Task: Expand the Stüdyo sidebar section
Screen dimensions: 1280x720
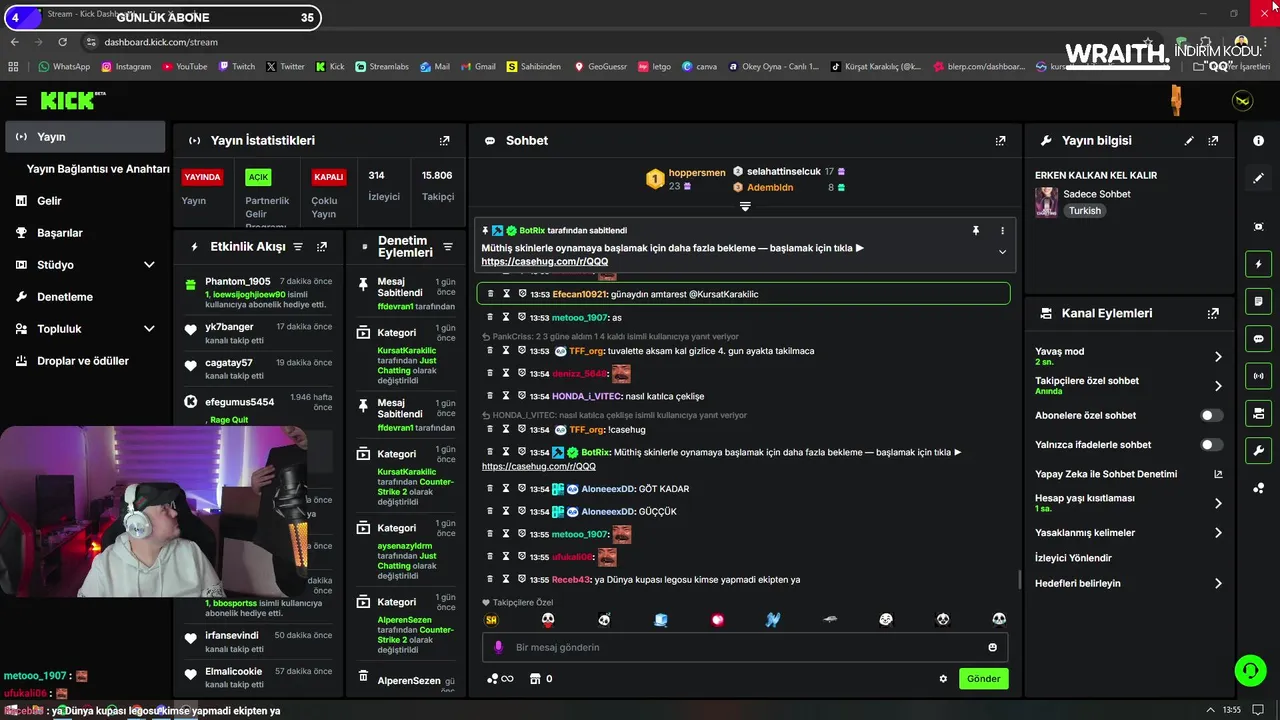Action: tap(149, 265)
